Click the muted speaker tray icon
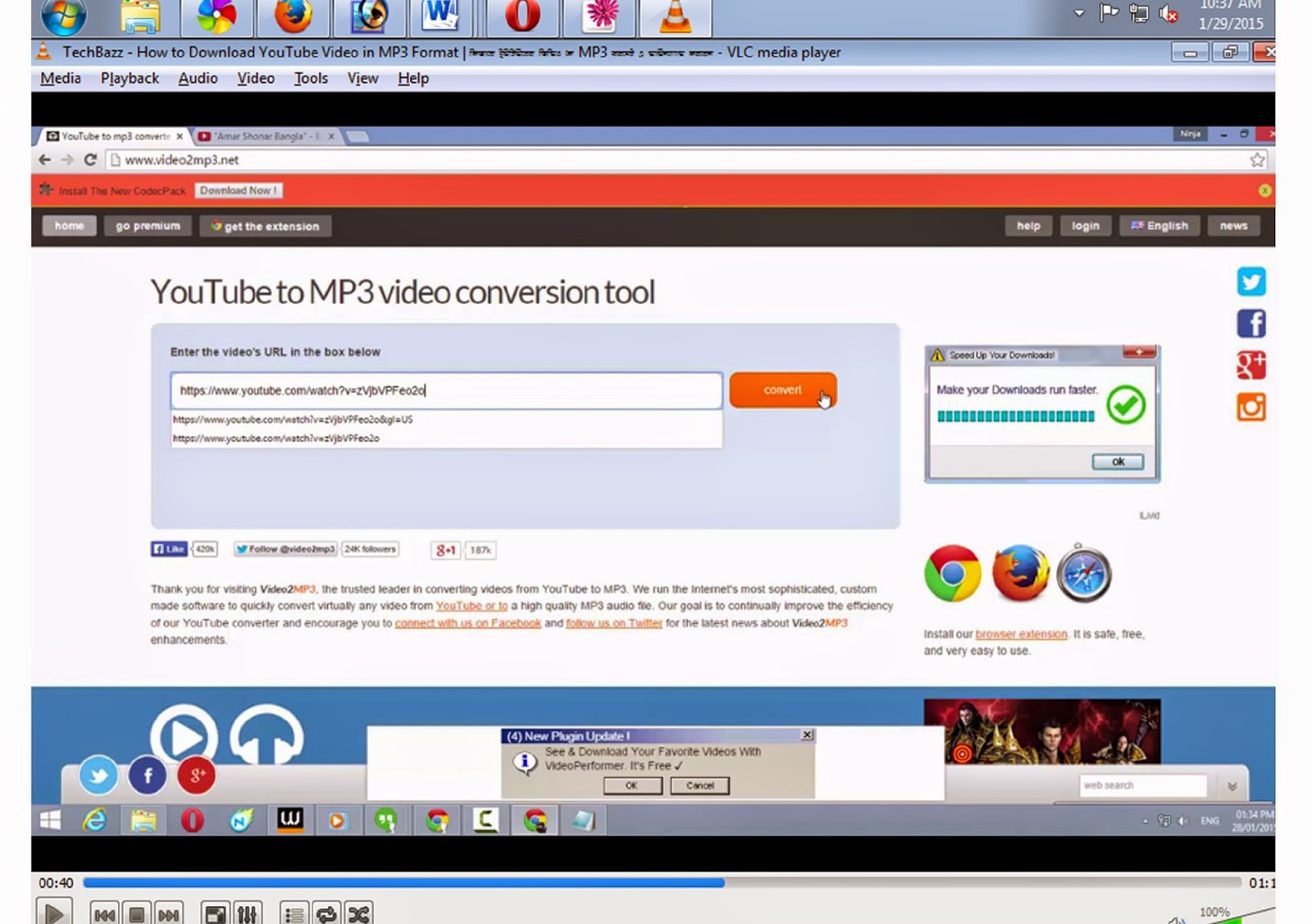The image size is (1312, 924). 1168,14
